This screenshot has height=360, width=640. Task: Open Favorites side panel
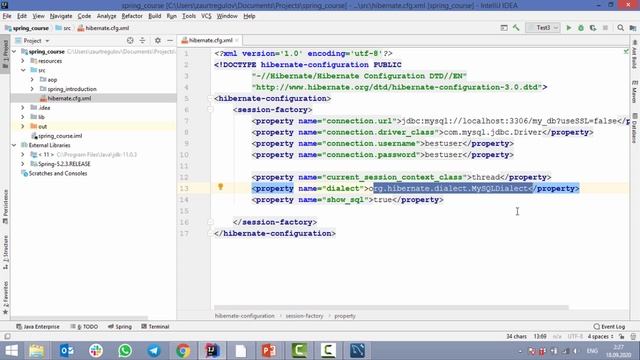[x=5, y=298]
